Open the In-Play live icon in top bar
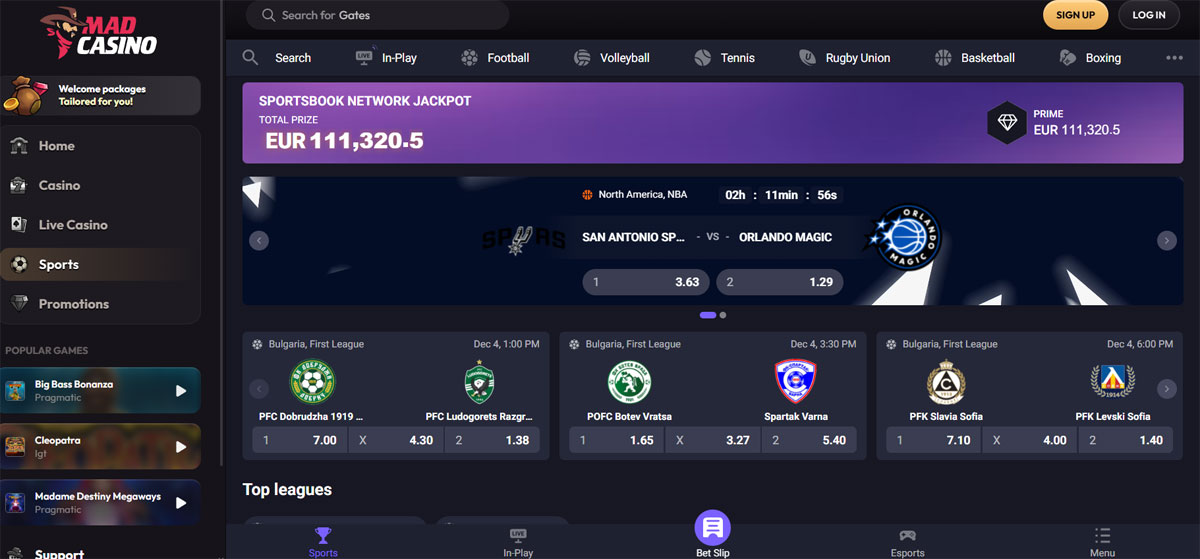 [364, 57]
